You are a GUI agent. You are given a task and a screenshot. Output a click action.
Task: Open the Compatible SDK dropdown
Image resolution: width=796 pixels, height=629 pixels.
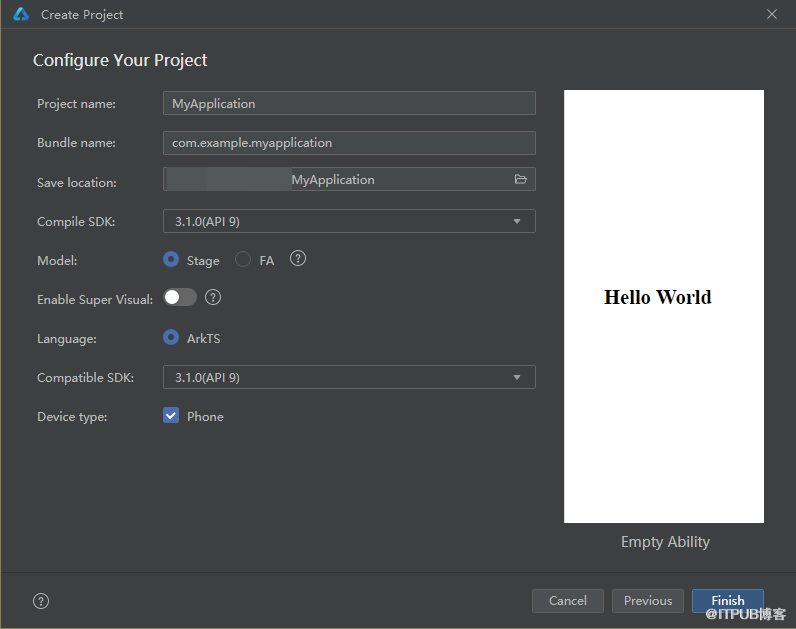pyautogui.click(x=349, y=377)
